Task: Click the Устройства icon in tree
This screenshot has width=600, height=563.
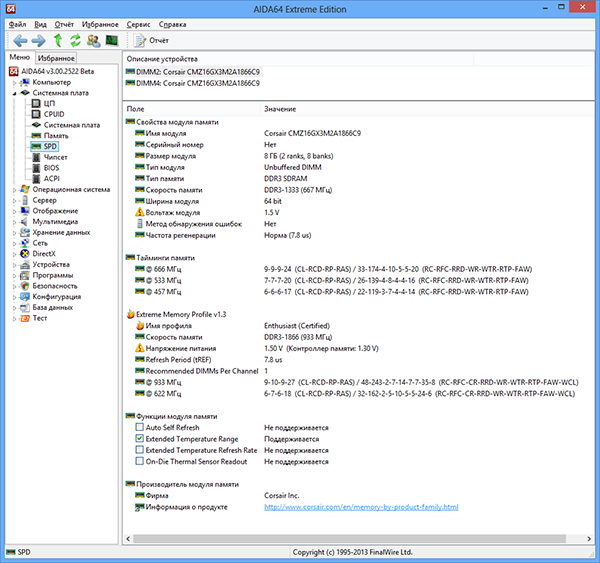Action: pyautogui.click(x=25, y=264)
